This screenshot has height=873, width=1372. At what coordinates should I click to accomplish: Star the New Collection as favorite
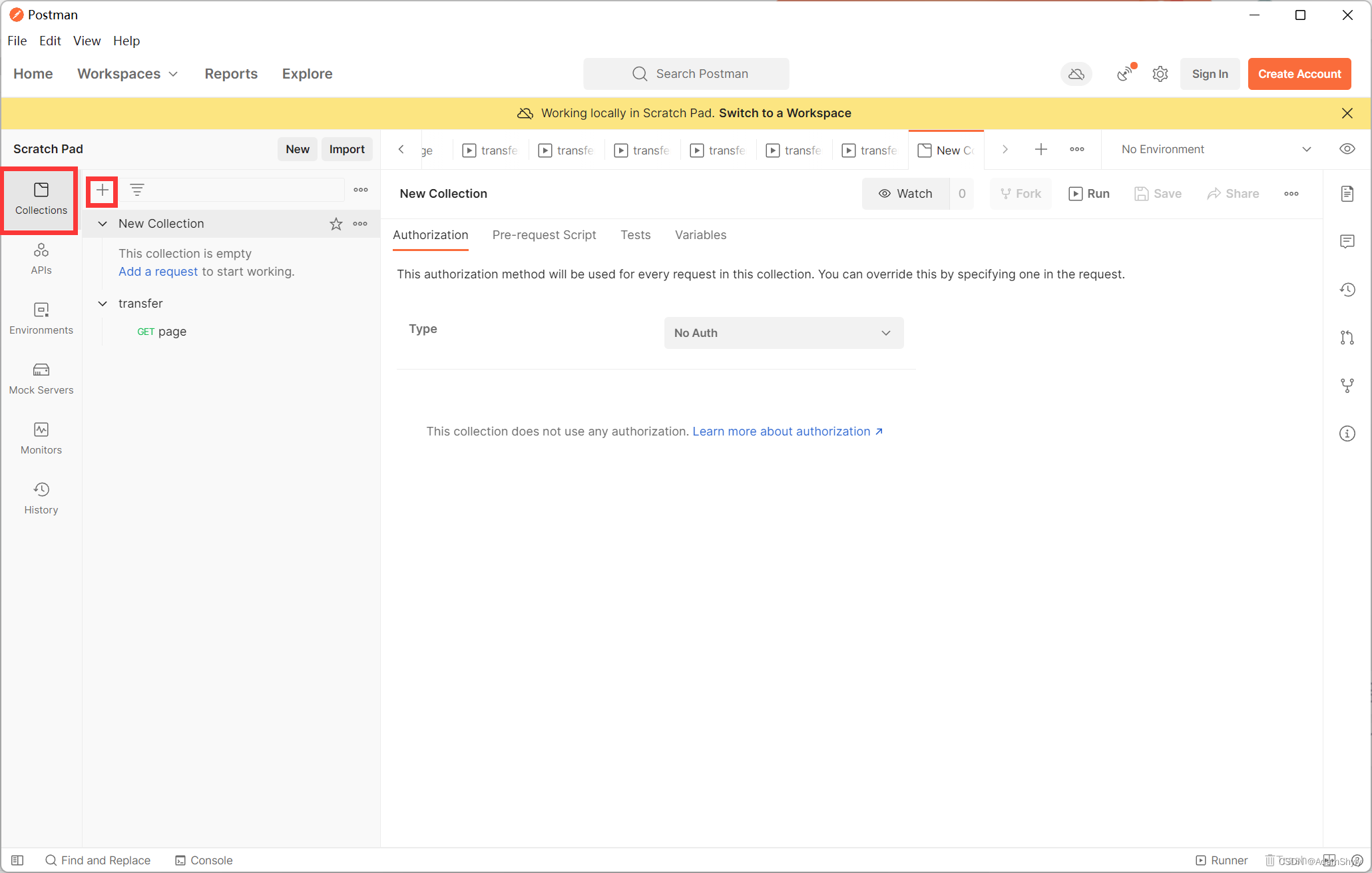tap(336, 224)
